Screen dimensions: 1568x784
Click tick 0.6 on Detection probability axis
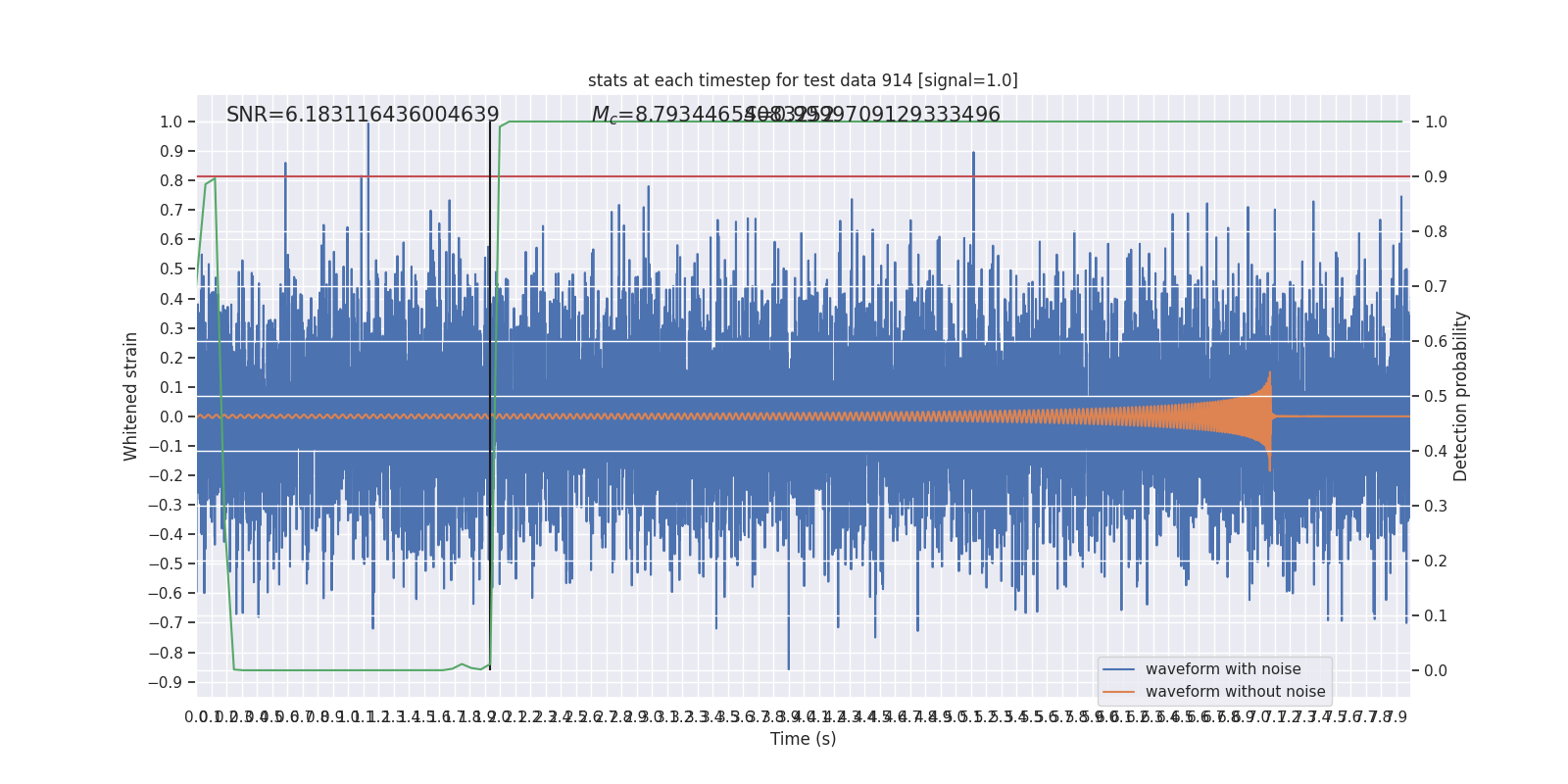(x=1436, y=342)
